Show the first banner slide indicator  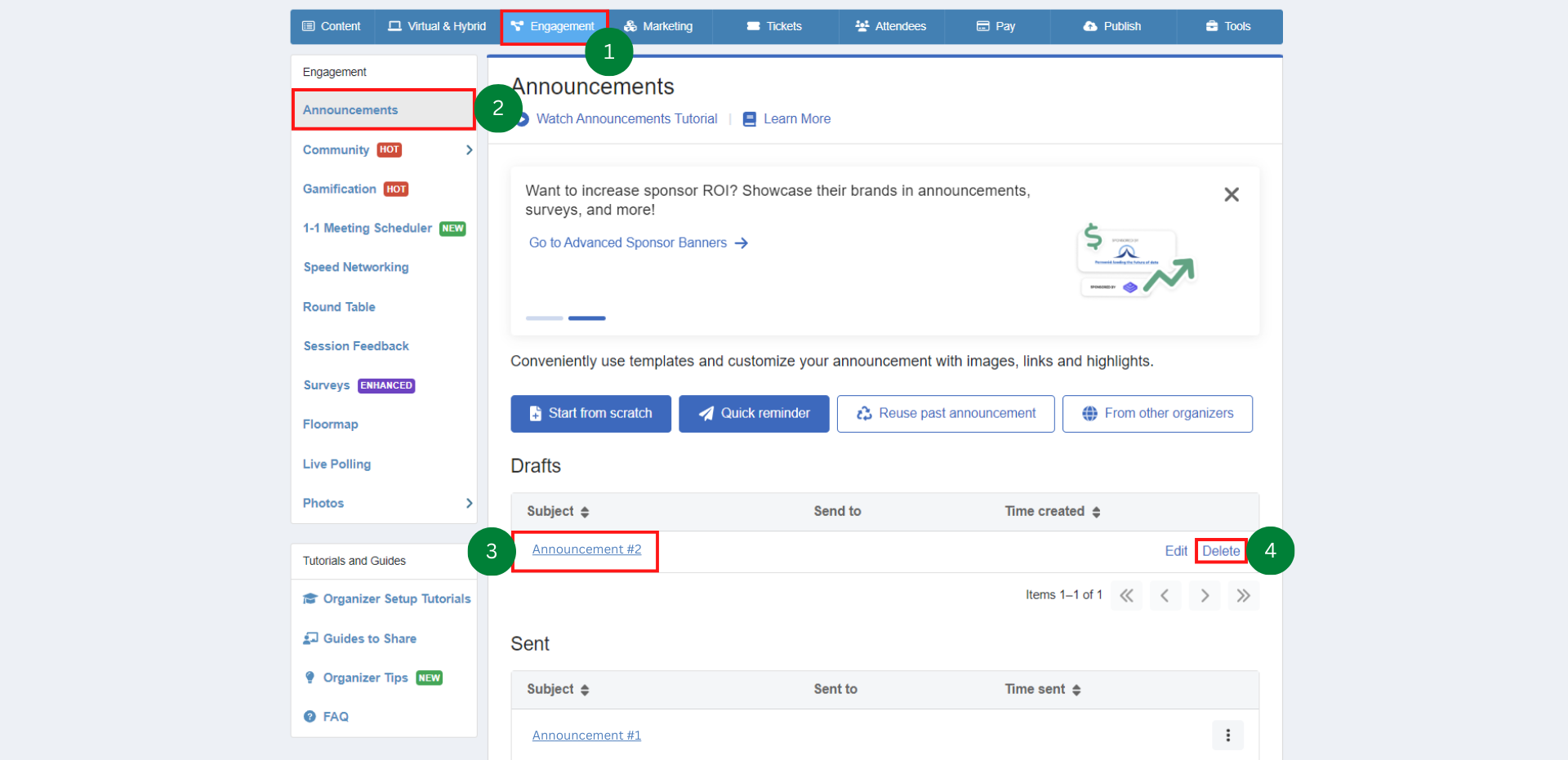click(545, 318)
